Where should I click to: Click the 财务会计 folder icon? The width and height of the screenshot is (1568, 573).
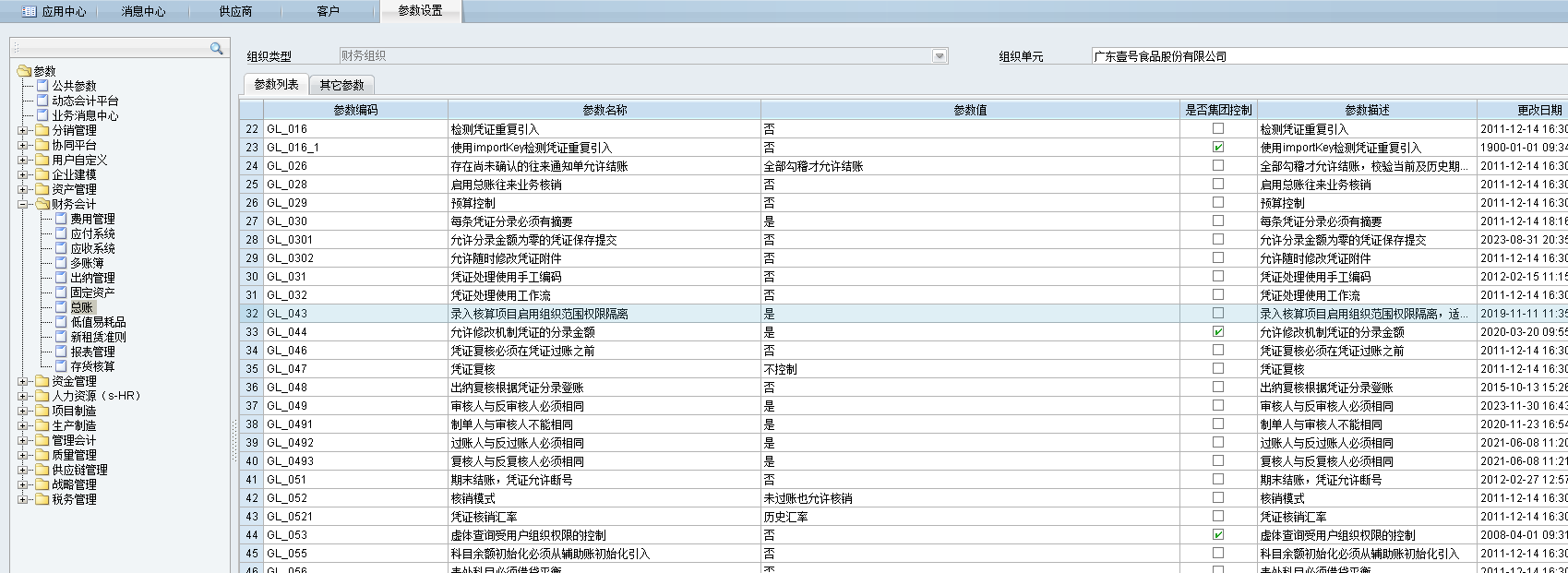click(42, 204)
